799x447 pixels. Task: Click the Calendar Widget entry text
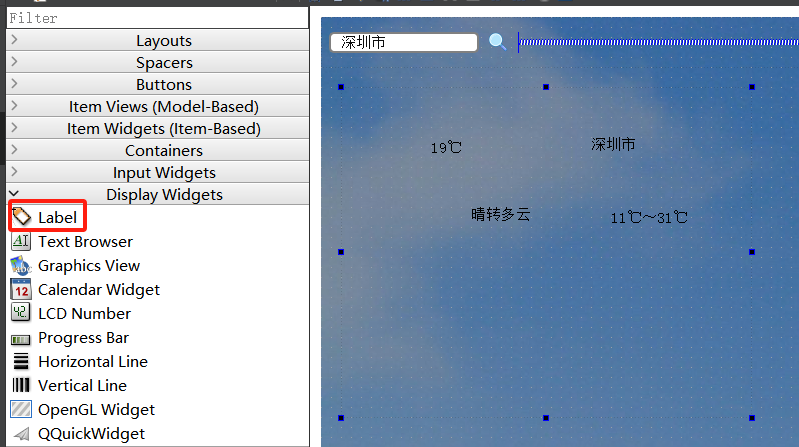[x=99, y=290]
